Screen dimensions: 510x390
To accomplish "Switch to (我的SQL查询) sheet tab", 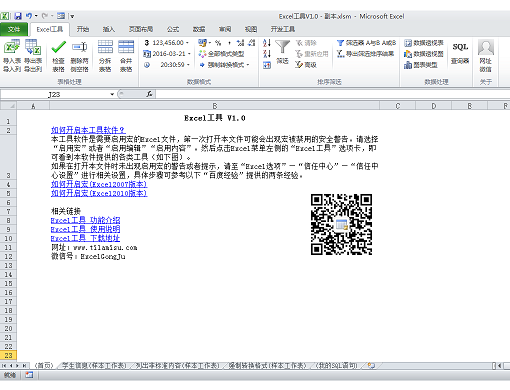I will tap(337, 366).
